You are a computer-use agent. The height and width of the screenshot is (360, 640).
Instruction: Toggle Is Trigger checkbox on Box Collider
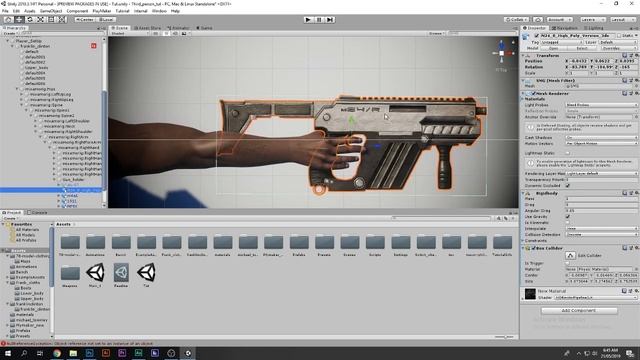pos(568,263)
